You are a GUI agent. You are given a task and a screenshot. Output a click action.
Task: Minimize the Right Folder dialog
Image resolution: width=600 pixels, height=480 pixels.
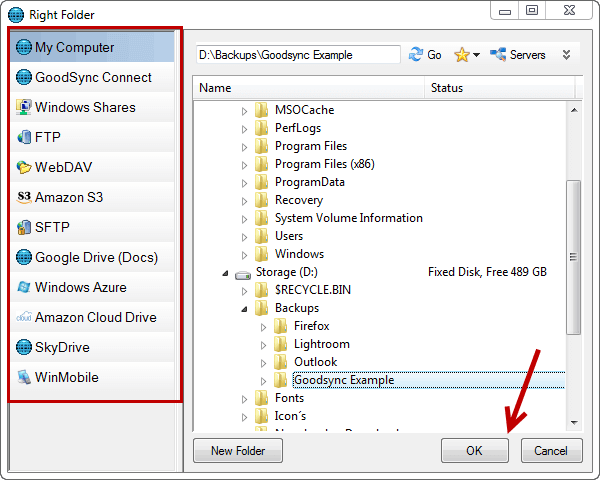pos(505,10)
